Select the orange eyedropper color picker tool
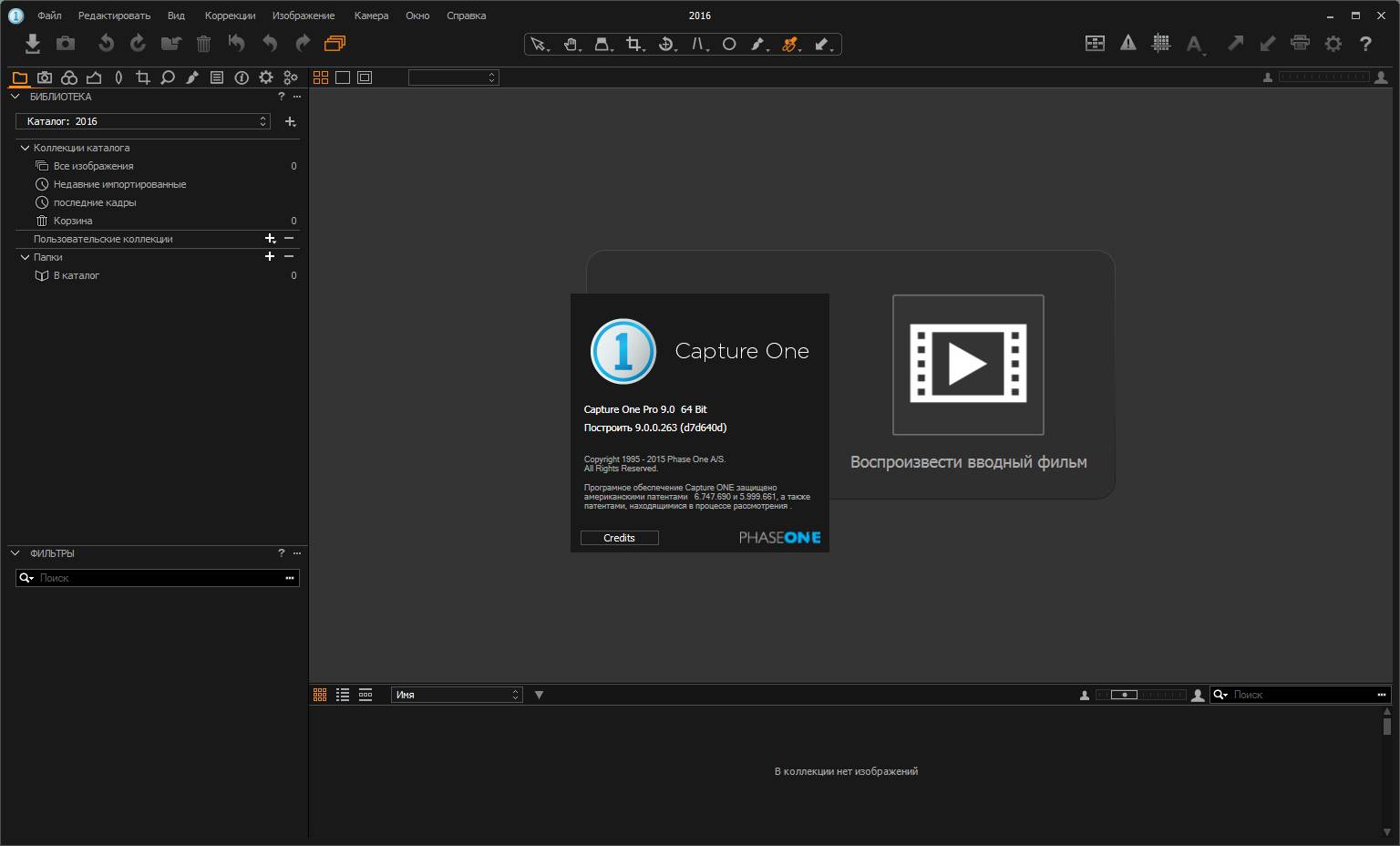 tap(790, 44)
